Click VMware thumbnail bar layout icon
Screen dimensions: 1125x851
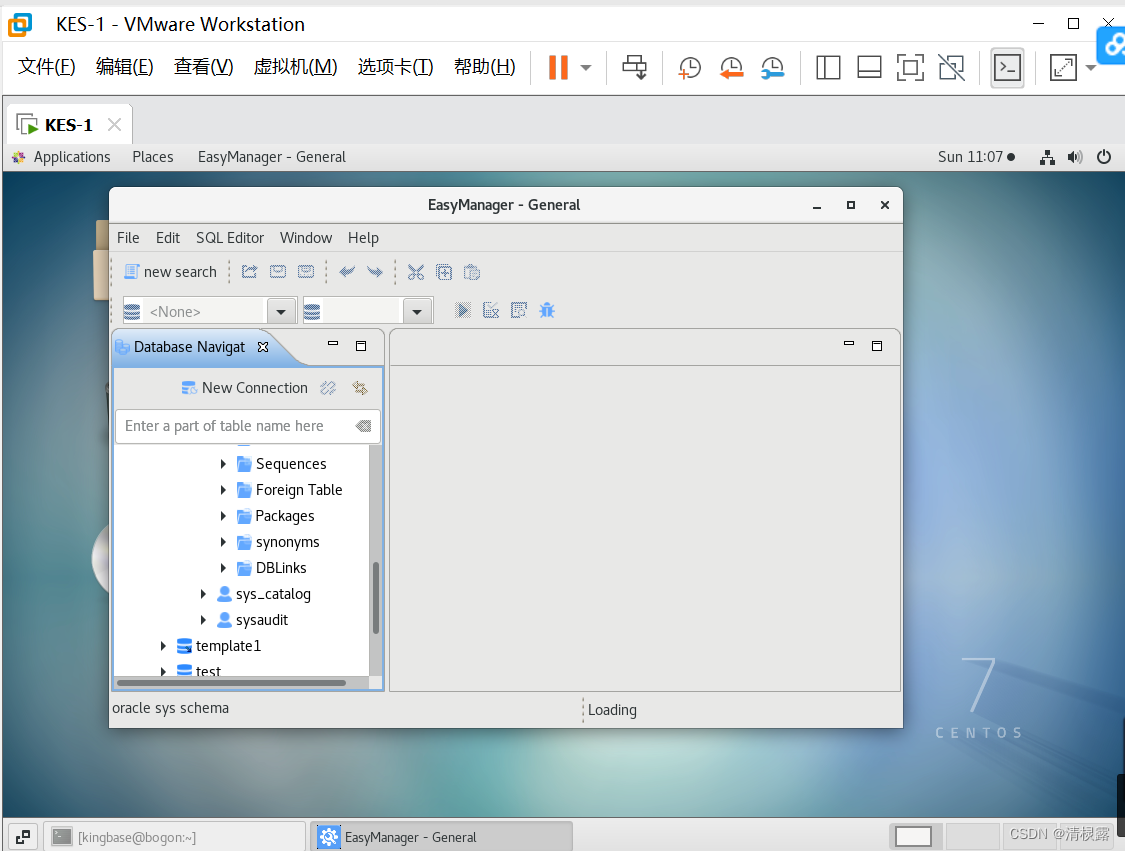(870, 67)
